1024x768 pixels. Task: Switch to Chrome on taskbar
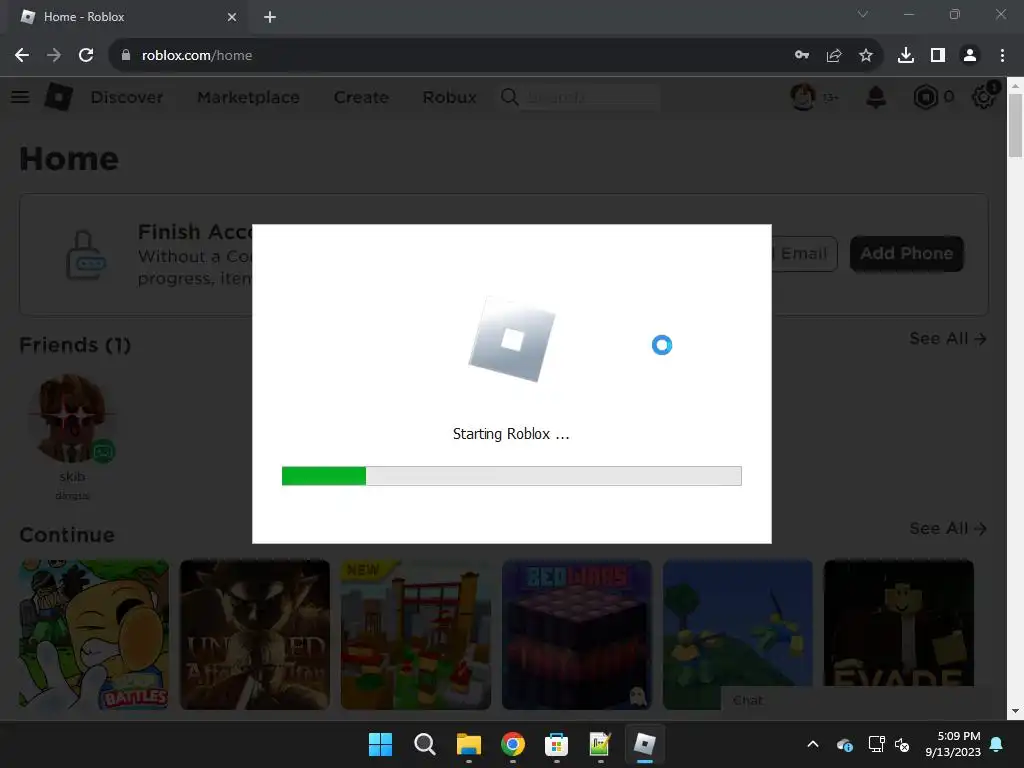click(513, 744)
